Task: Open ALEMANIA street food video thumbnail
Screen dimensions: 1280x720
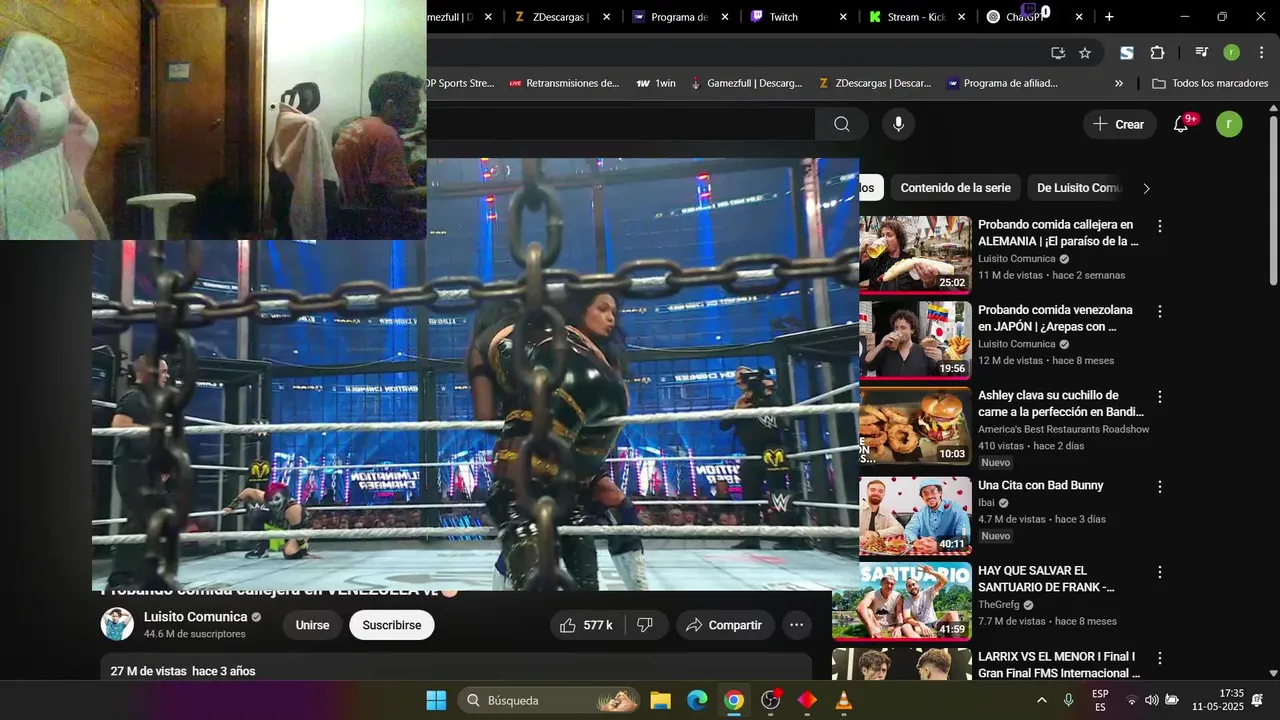Action: tap(915, 254)
